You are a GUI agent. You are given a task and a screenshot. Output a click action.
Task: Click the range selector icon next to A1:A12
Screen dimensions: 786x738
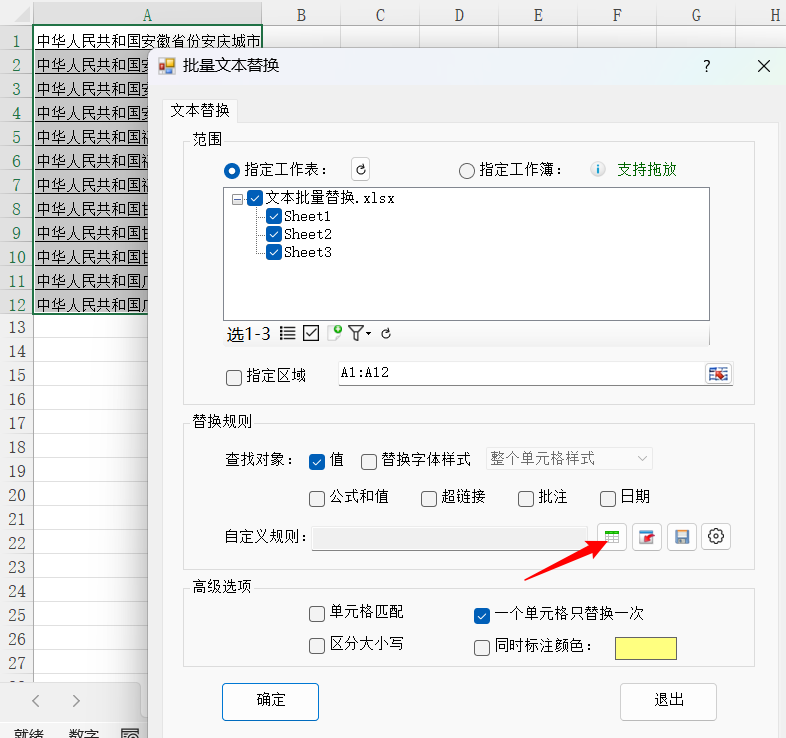point(718,374)
